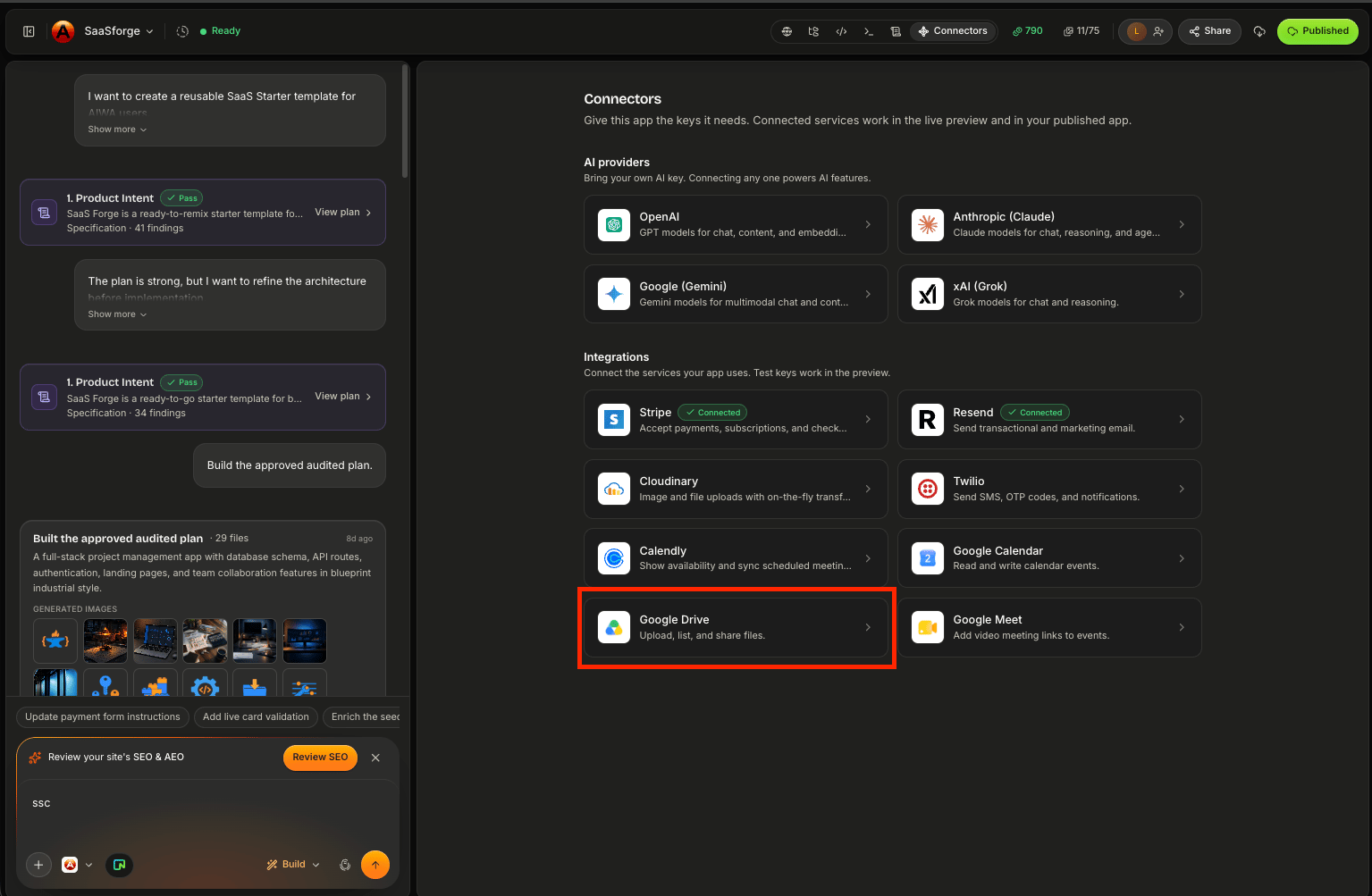Open the Anthropic (Claude) connector card
The width and height of the screenshot is (1372, 896).
point(1049,225)
